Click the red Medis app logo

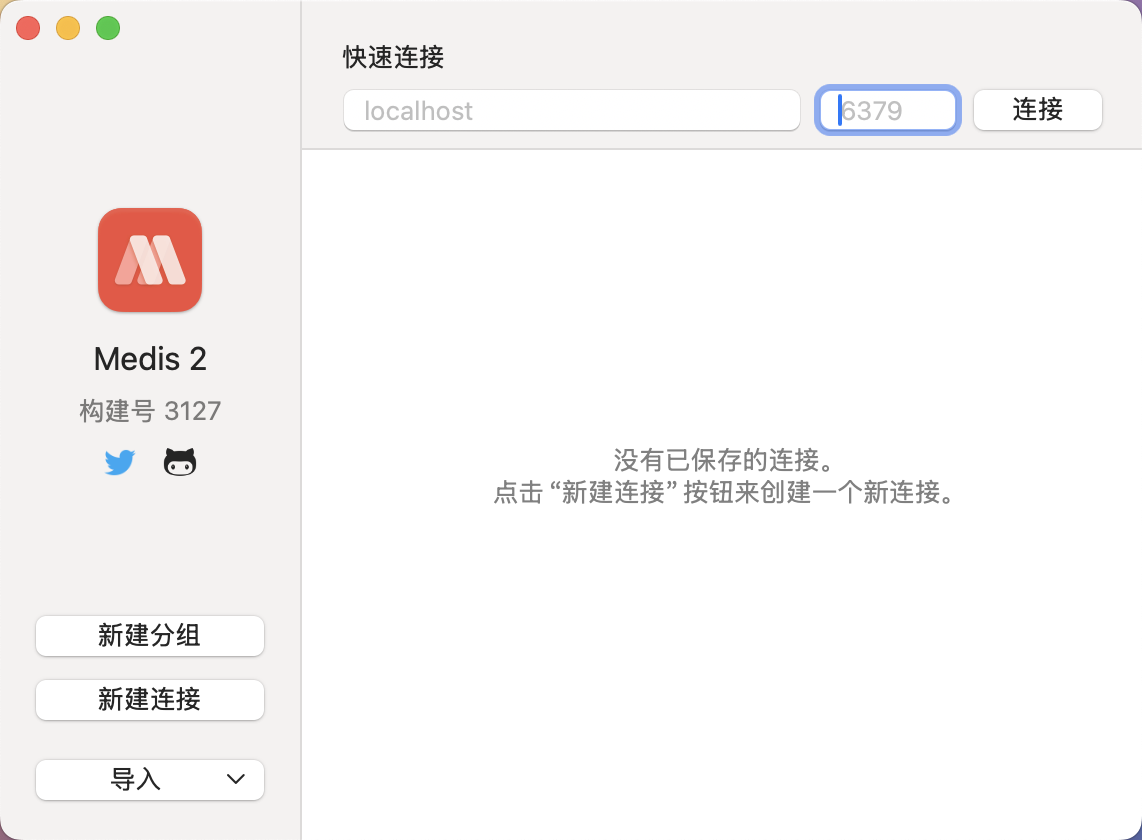(x=150, y=260)
